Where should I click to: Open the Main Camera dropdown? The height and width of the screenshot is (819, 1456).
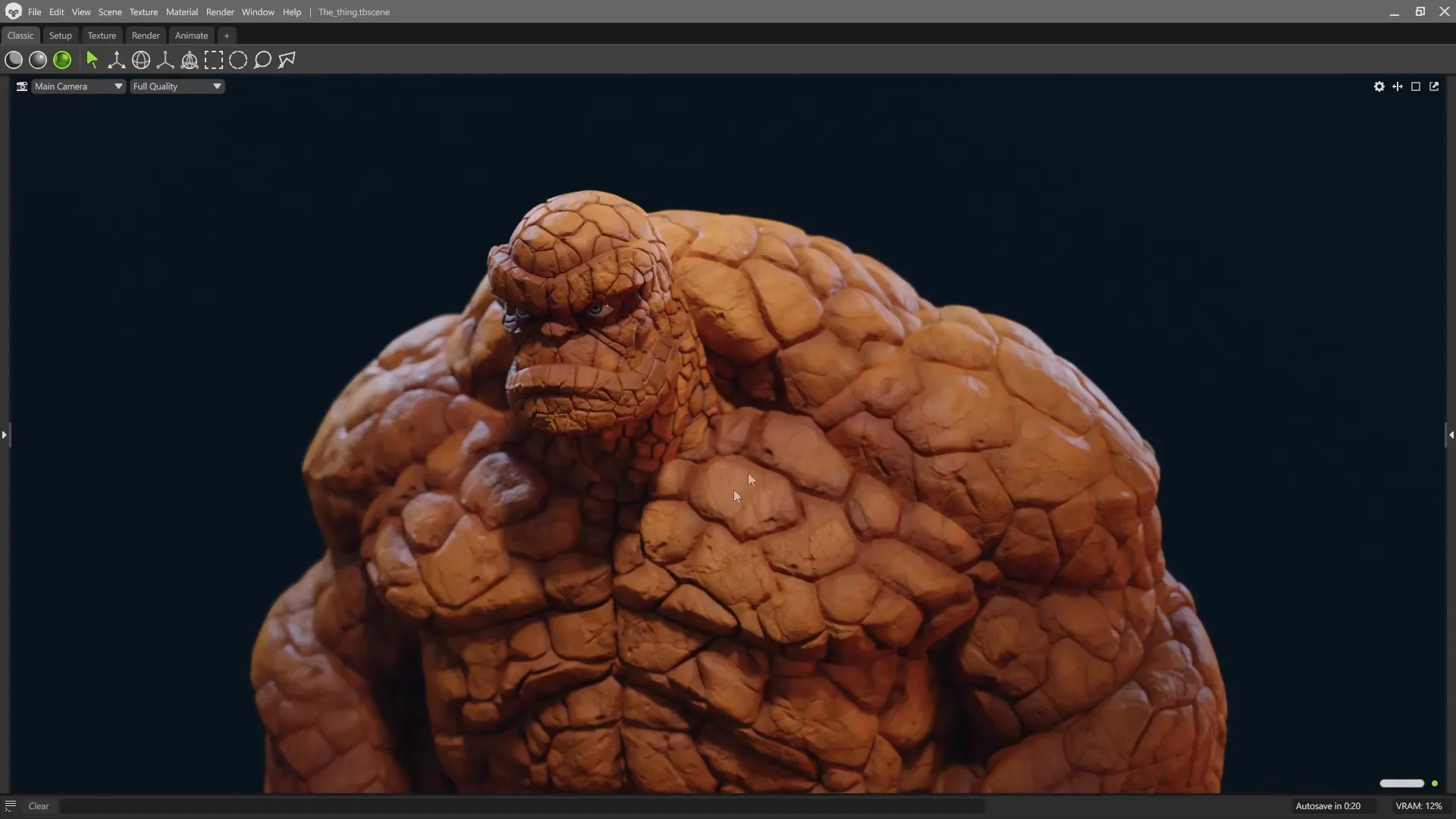(79, 86)
